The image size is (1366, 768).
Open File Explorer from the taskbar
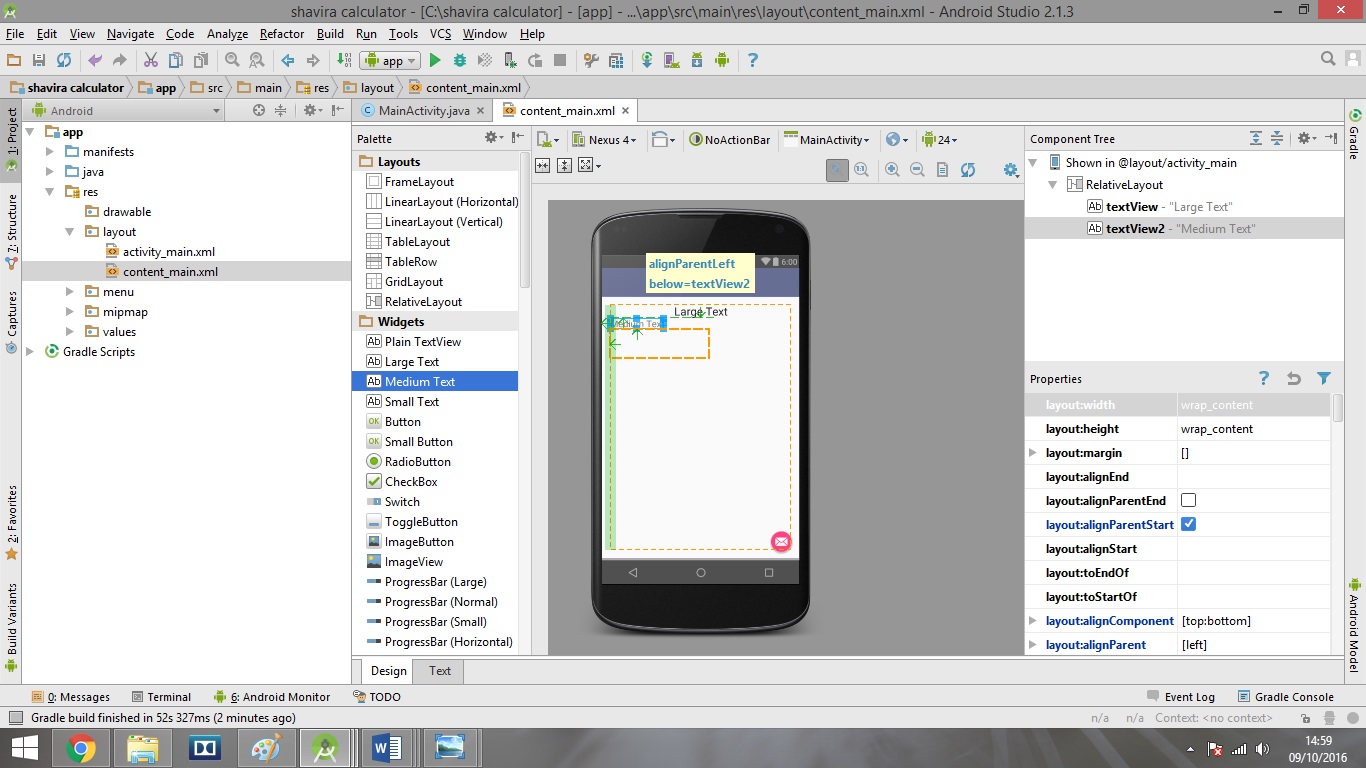(143, 748)
